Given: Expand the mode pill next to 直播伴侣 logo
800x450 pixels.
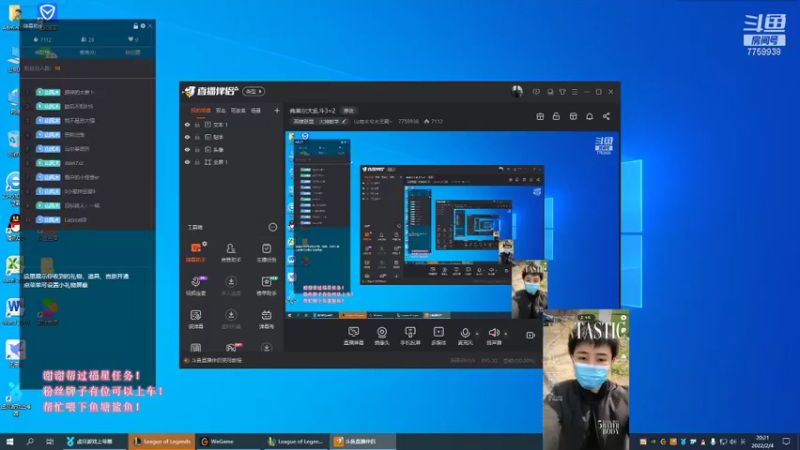Looking at the screenshot, I should click(x=254, y=91).
